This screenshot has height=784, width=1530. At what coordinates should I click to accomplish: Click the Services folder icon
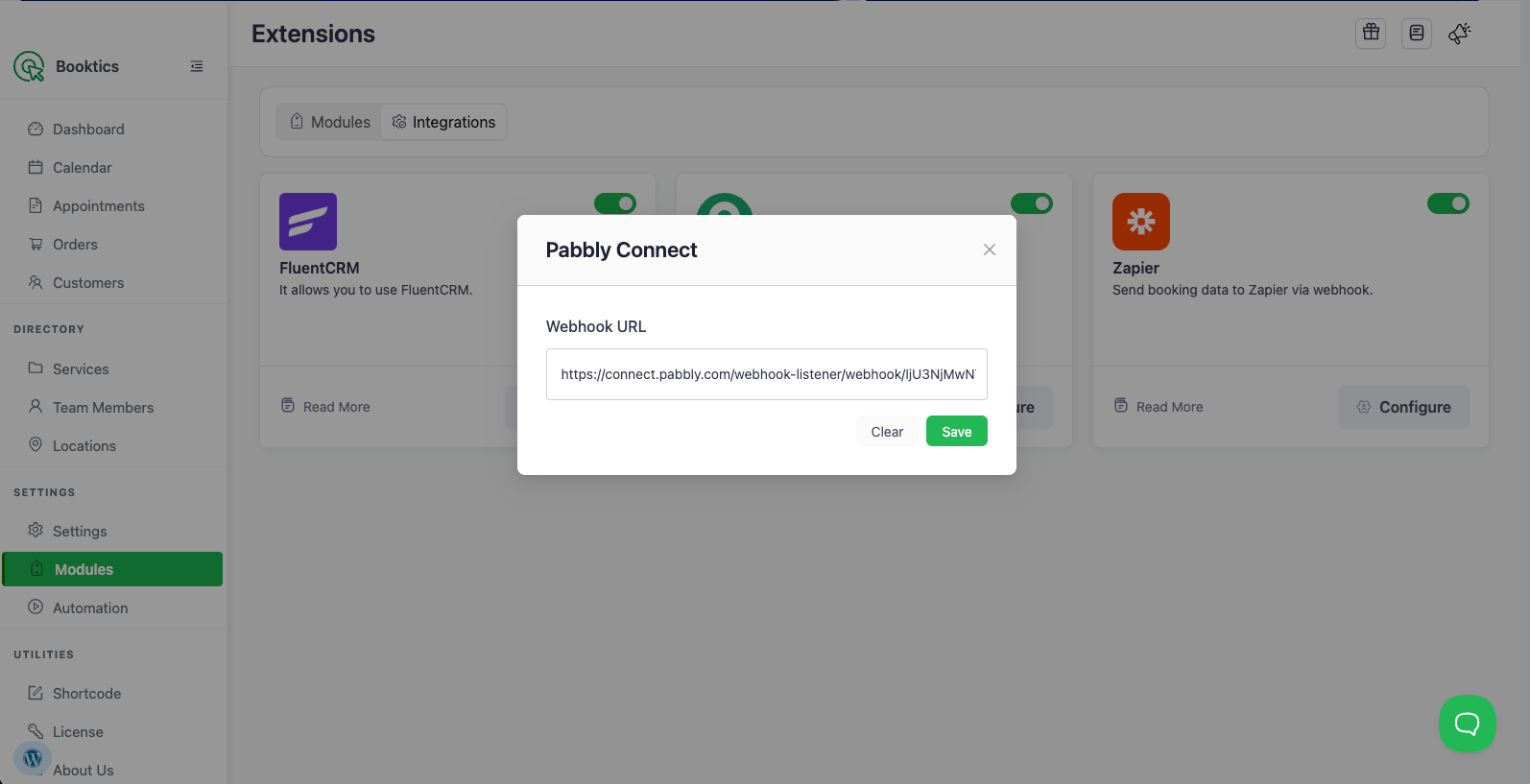[x=36, y=368]
